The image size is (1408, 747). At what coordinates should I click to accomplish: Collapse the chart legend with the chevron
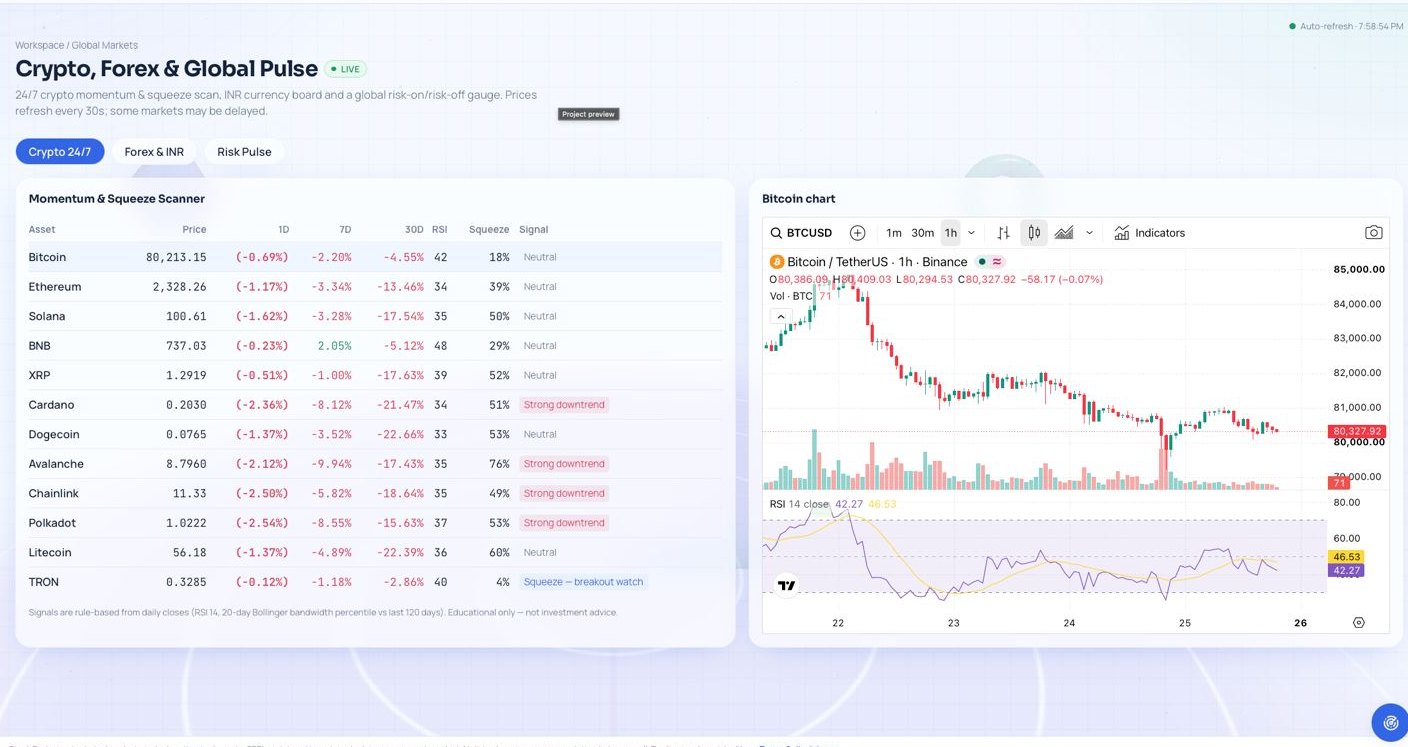point(780,316)
